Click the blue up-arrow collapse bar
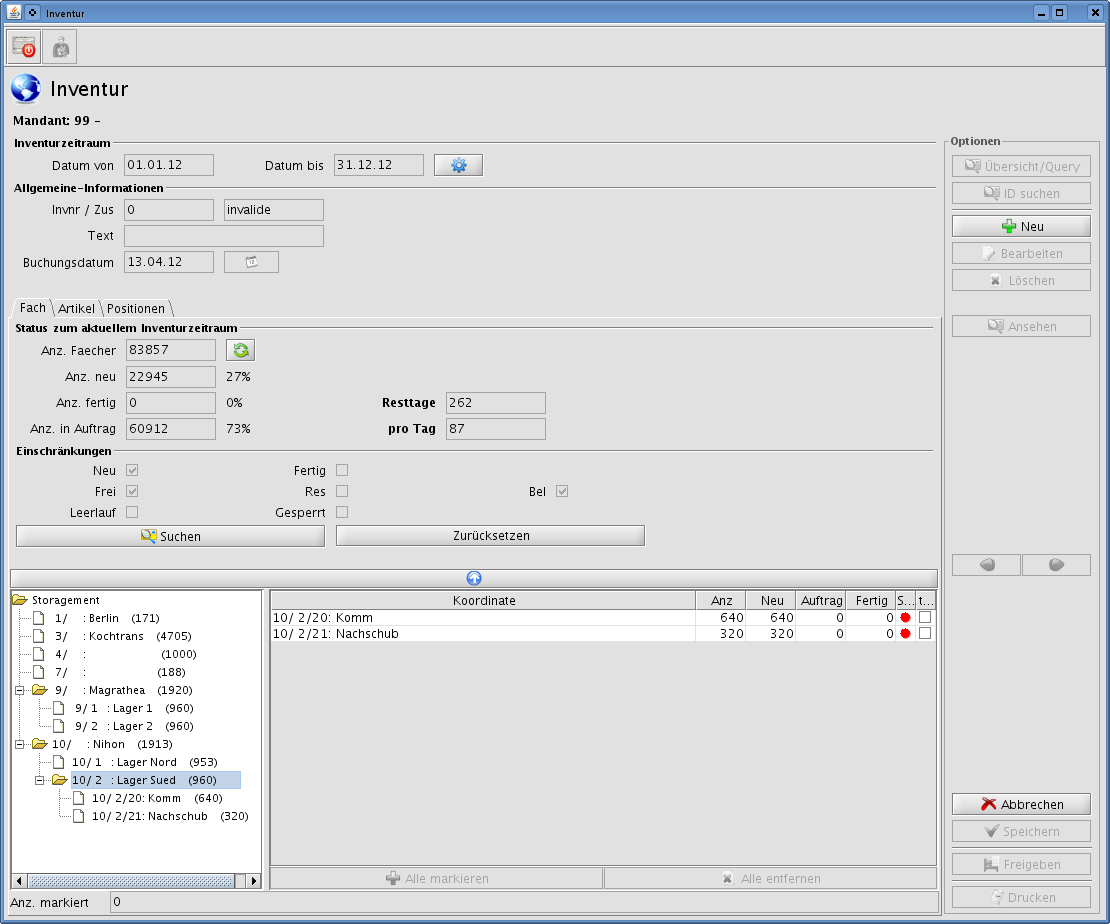1110x924 pixels. pyautogui.click(x=474, y=578)
